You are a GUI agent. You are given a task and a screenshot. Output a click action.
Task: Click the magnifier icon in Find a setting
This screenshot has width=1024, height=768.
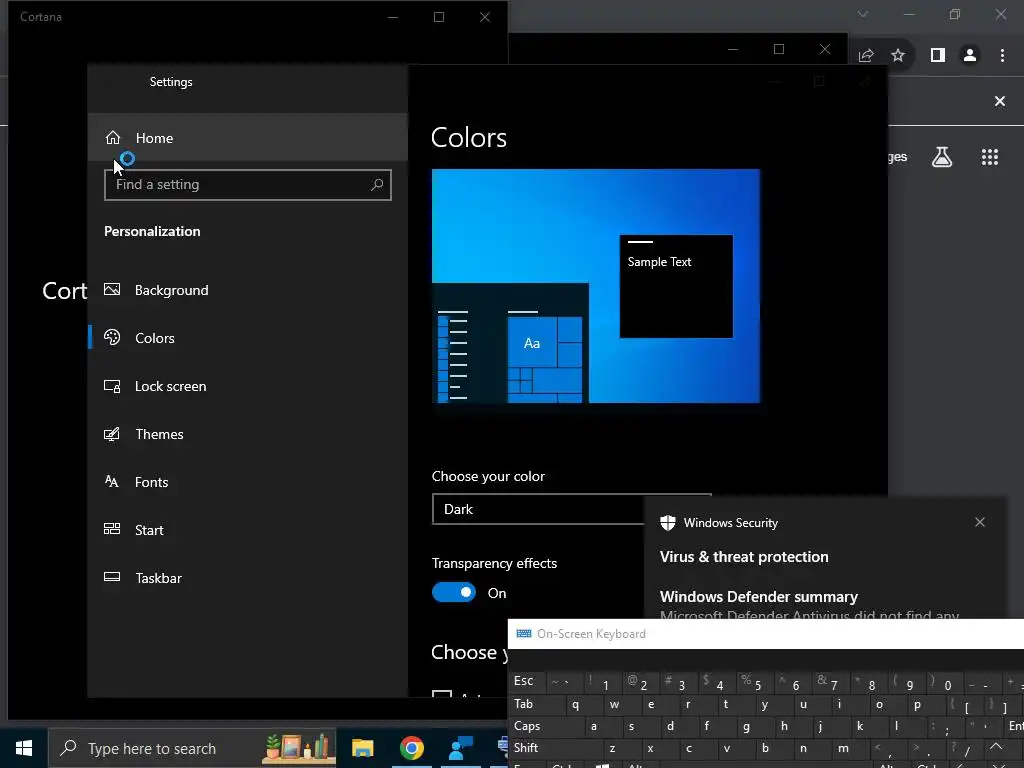tap(377, 185)
